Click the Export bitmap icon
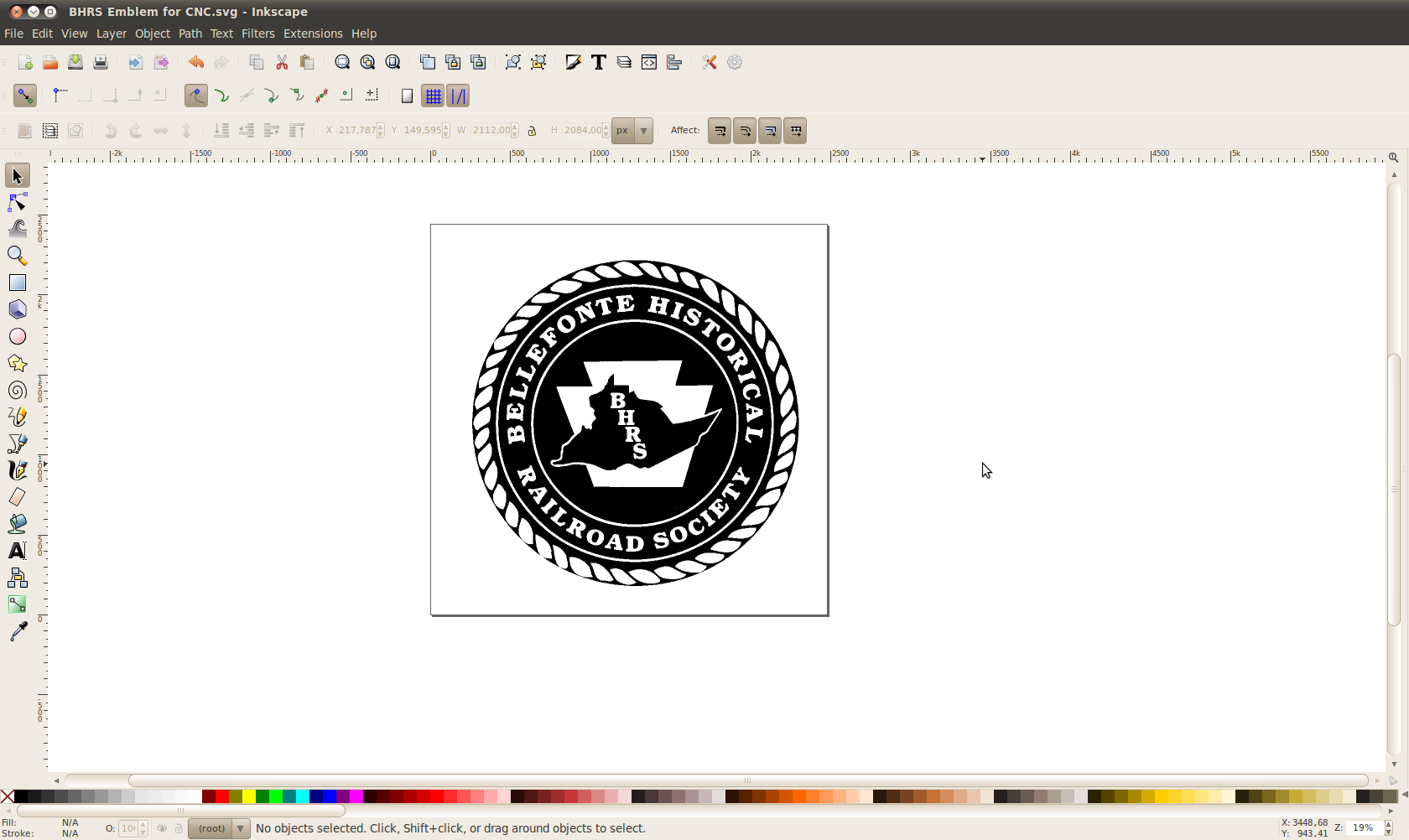 [161, 62]
